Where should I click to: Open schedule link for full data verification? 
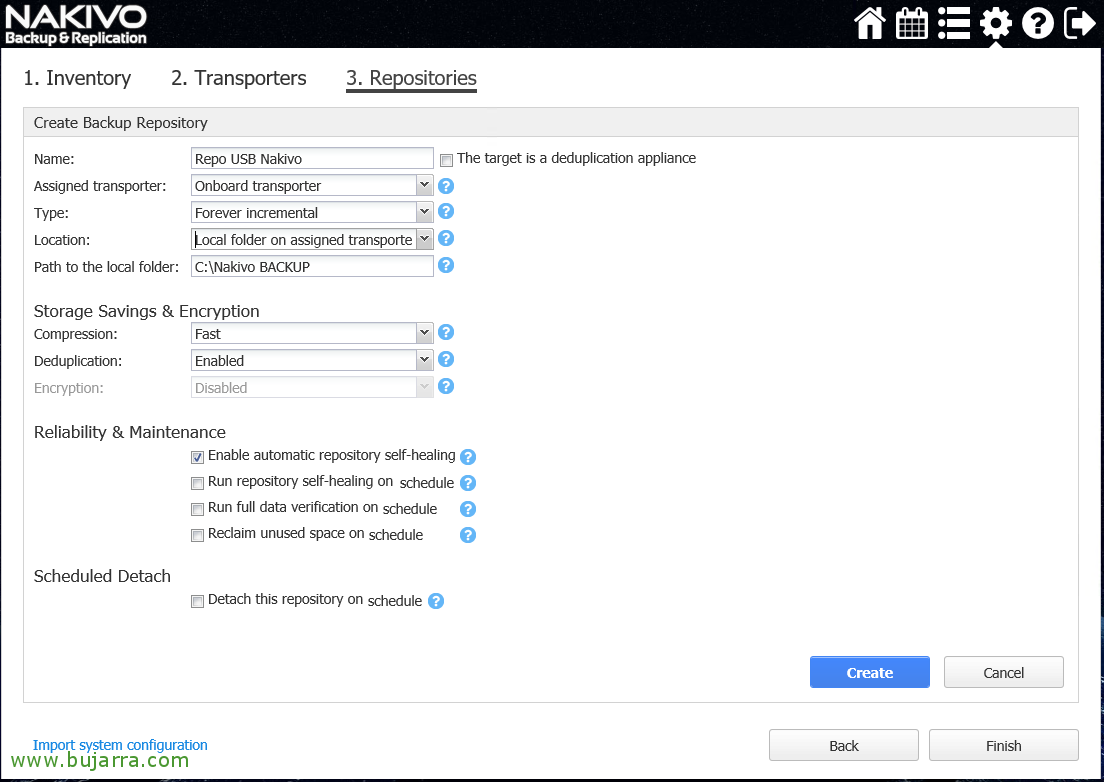[x=410, y=509]
